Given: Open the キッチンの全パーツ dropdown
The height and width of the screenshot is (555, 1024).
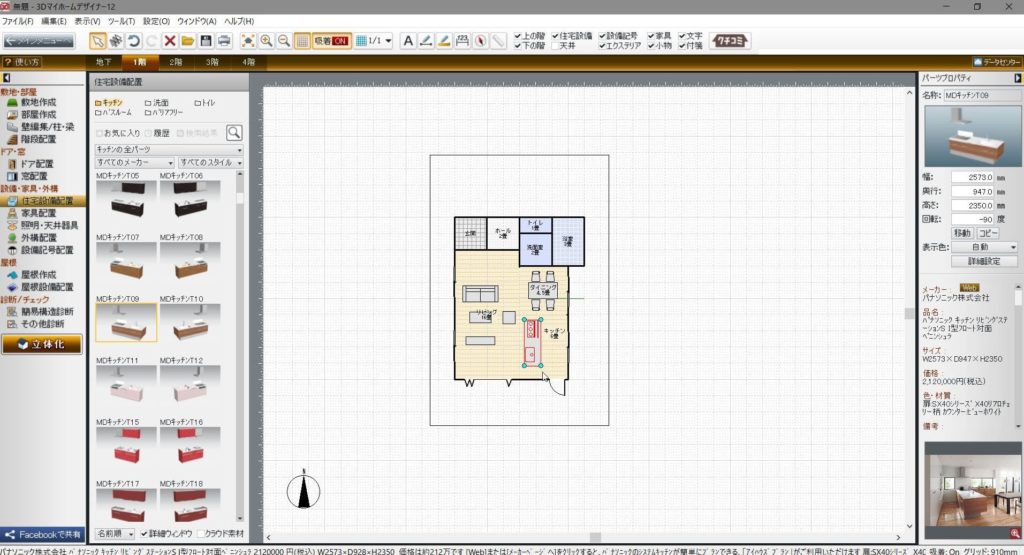Looking at the screenshot, I should click(x=167, y=148).
